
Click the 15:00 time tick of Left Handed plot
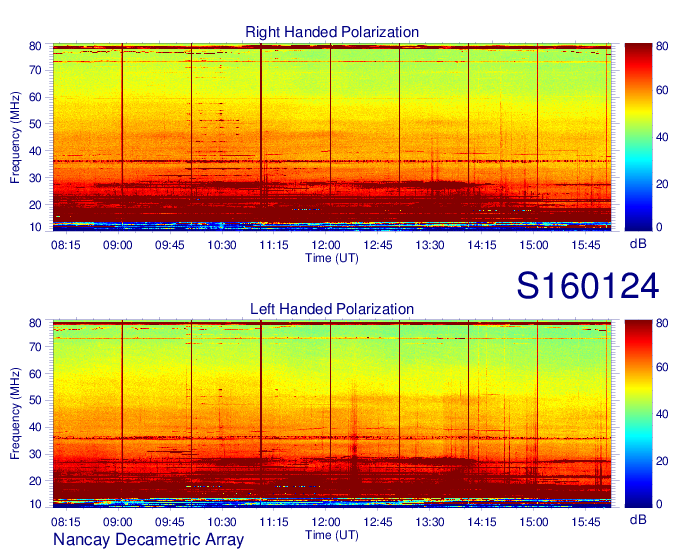(x=534, y=522)
